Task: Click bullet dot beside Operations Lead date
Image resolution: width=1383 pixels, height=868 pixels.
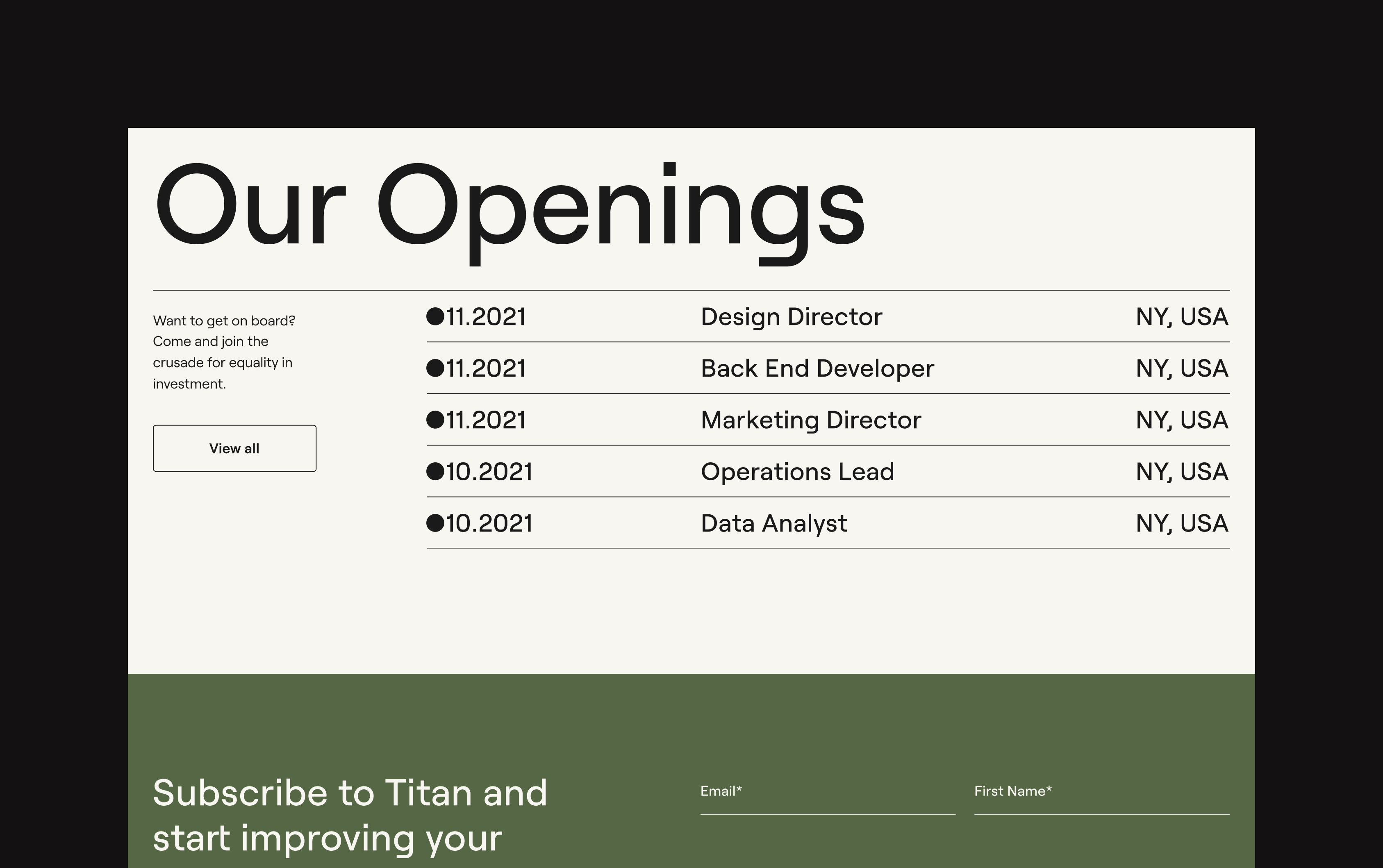Action: 435,471
